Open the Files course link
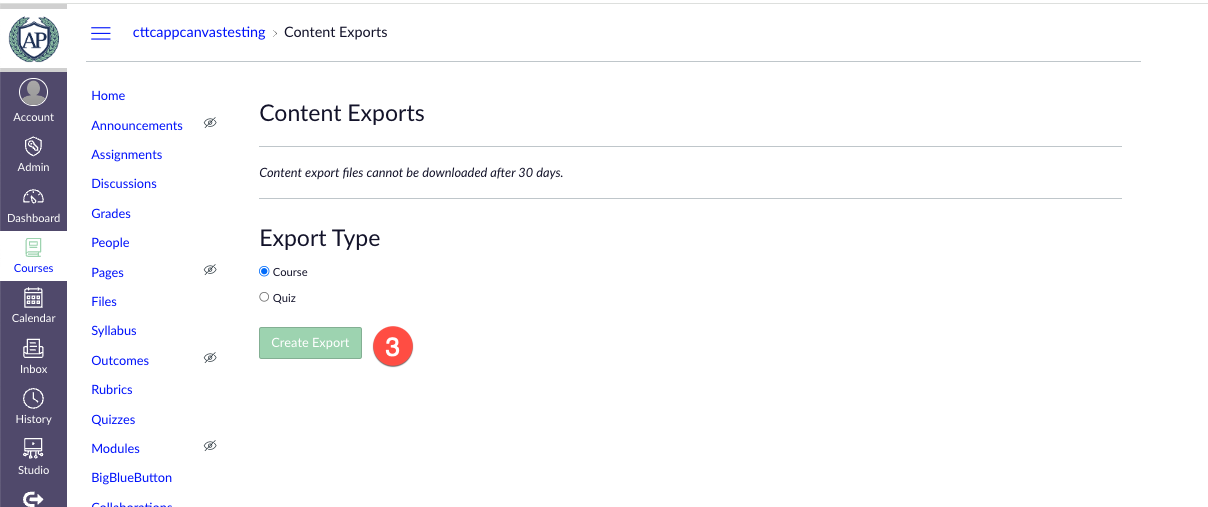 (x=104, y=302)
